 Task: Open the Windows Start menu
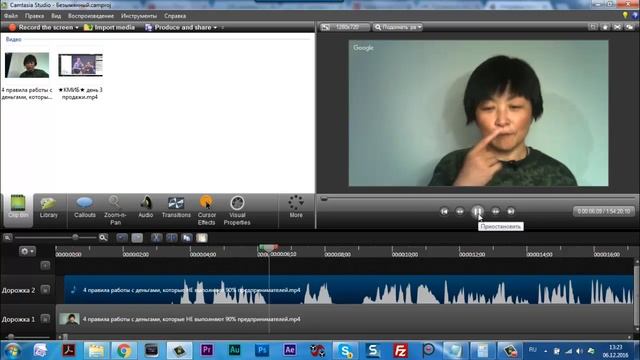(x=11, y=351)
